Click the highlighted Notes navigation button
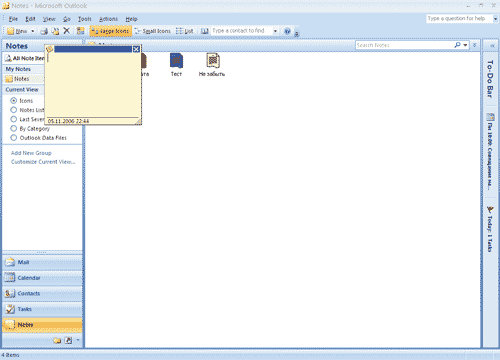 pyautogui.click(x=42, y=325)
